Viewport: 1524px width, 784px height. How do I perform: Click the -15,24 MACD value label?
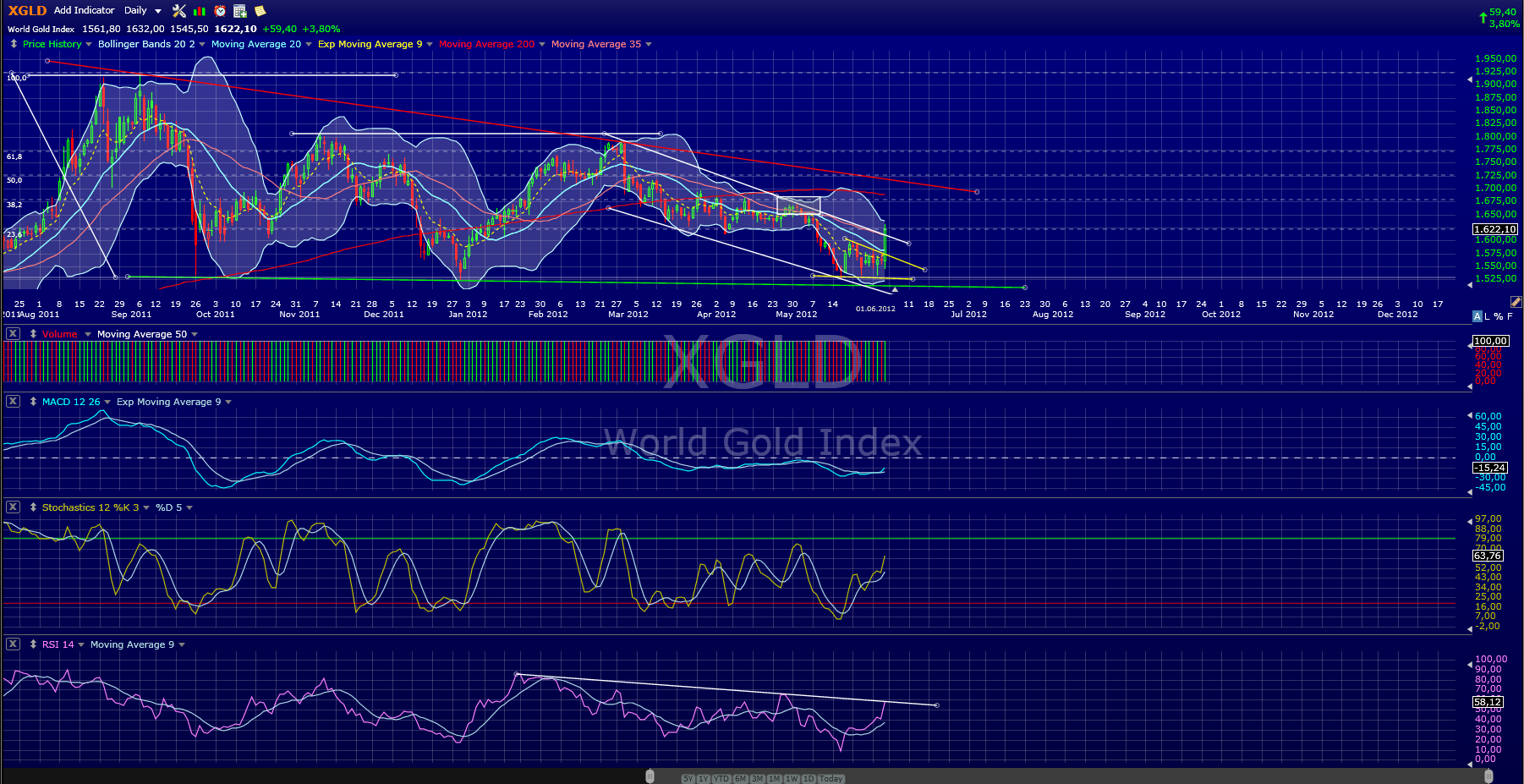(x=1490, y=468)
